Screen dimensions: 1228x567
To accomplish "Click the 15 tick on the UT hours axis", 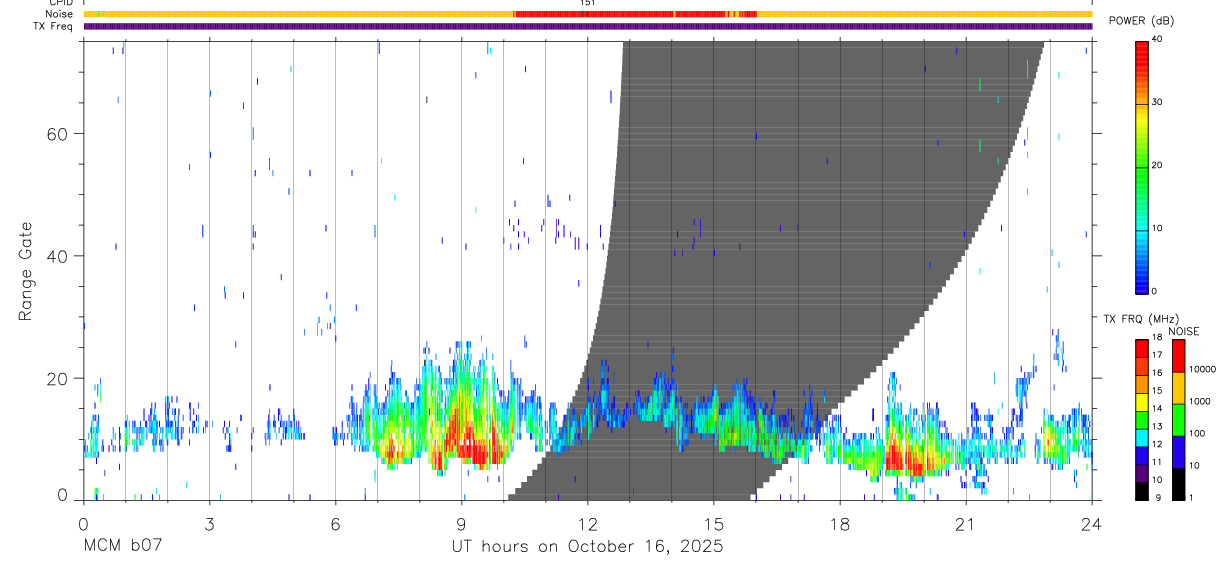I will pyautogui.click(x=713, y=523).
